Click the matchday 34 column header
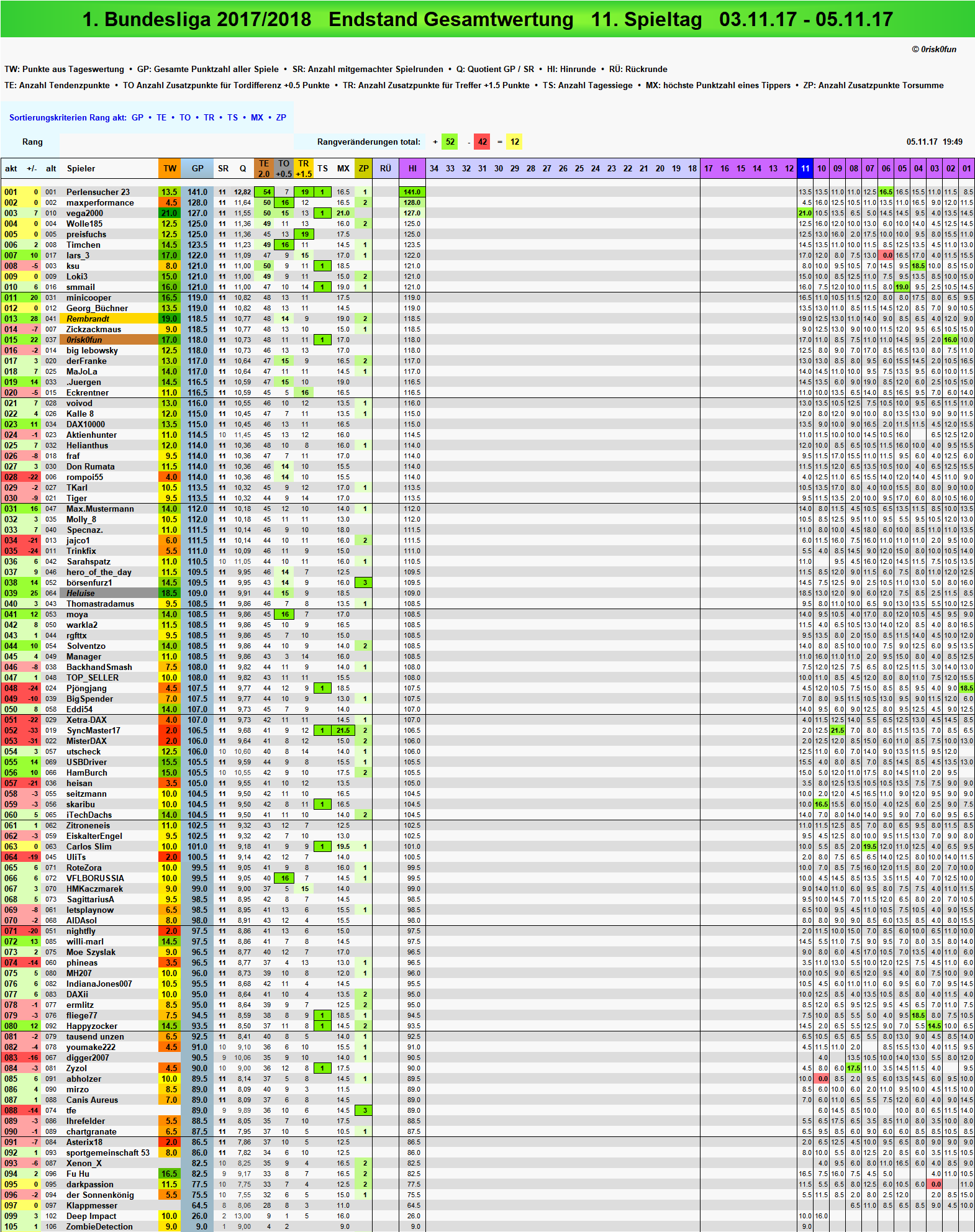The height and width of the screenshot is (1232, 975). (x=434, y=168)
